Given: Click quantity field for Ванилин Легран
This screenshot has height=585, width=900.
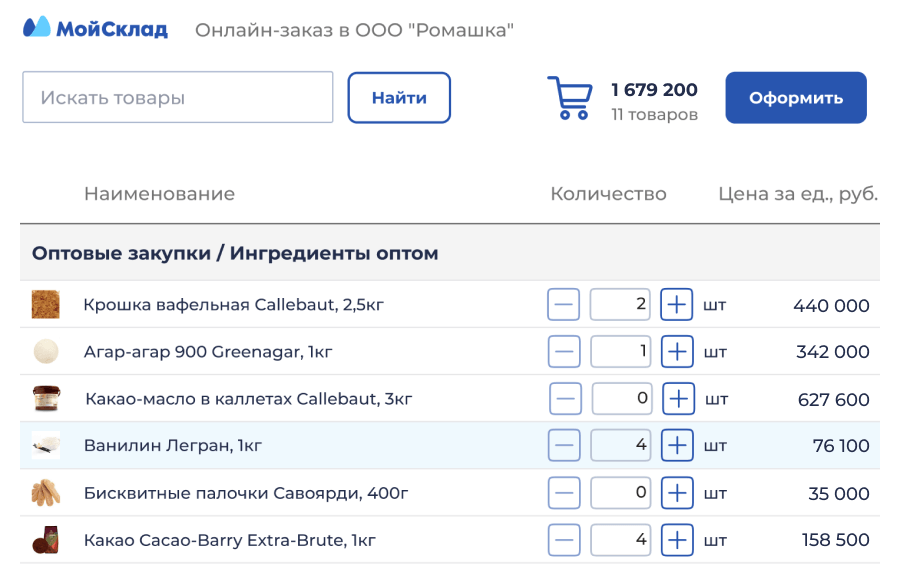Looking at the screenshot, I should tap(620, 445).
